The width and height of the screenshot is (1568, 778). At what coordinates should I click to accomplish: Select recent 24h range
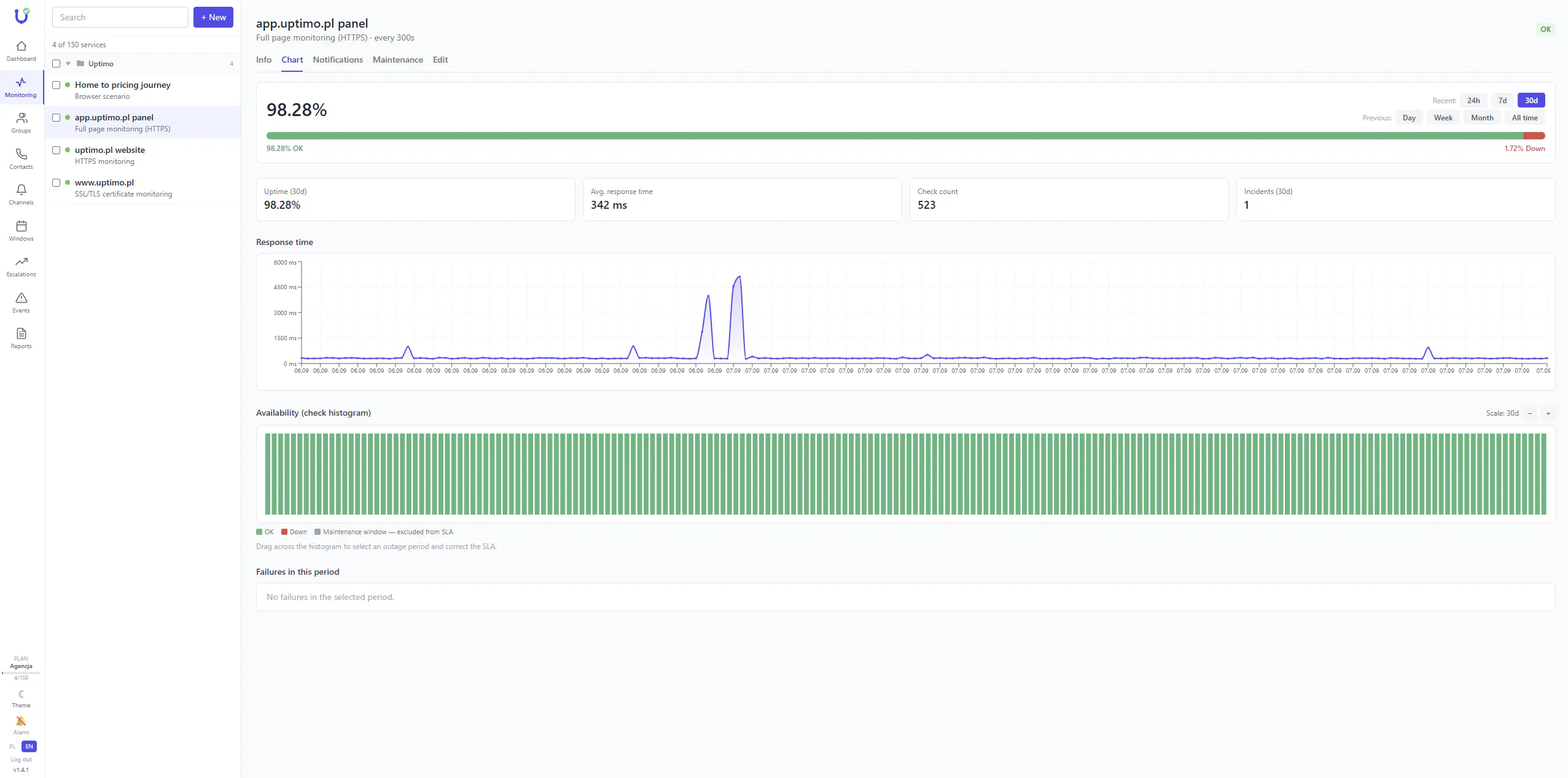[x=1473, y=101]
